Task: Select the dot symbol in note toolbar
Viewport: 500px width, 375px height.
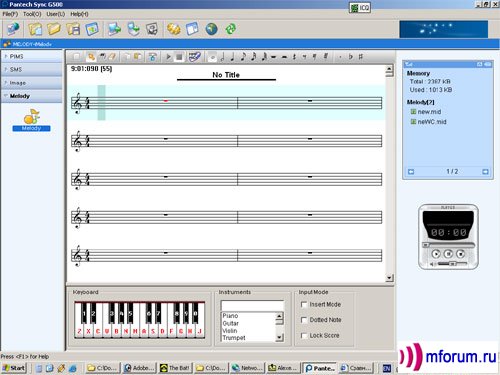Action: click(340, 57)
